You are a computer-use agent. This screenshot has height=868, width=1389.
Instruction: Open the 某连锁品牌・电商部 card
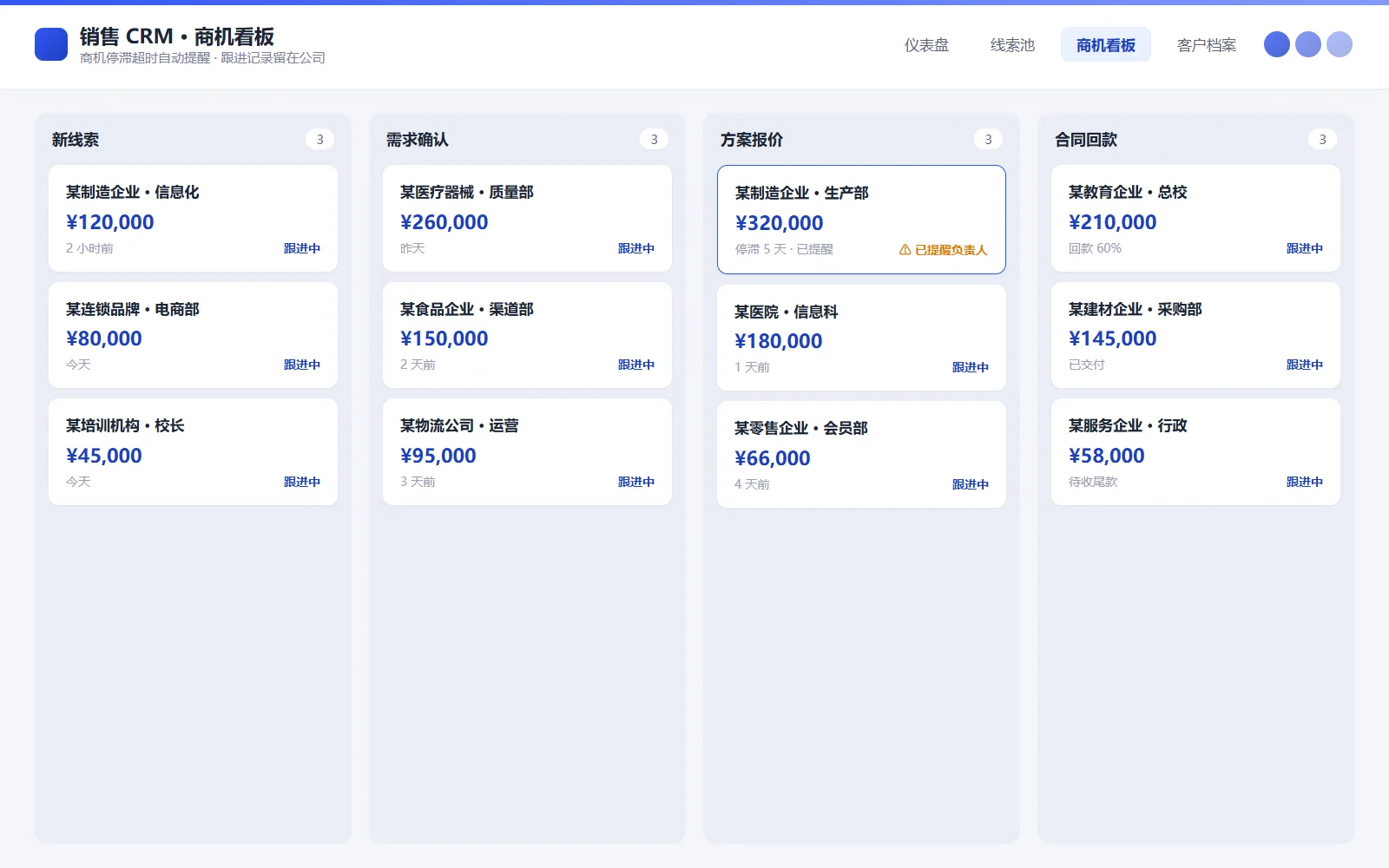tap(193, 335)
